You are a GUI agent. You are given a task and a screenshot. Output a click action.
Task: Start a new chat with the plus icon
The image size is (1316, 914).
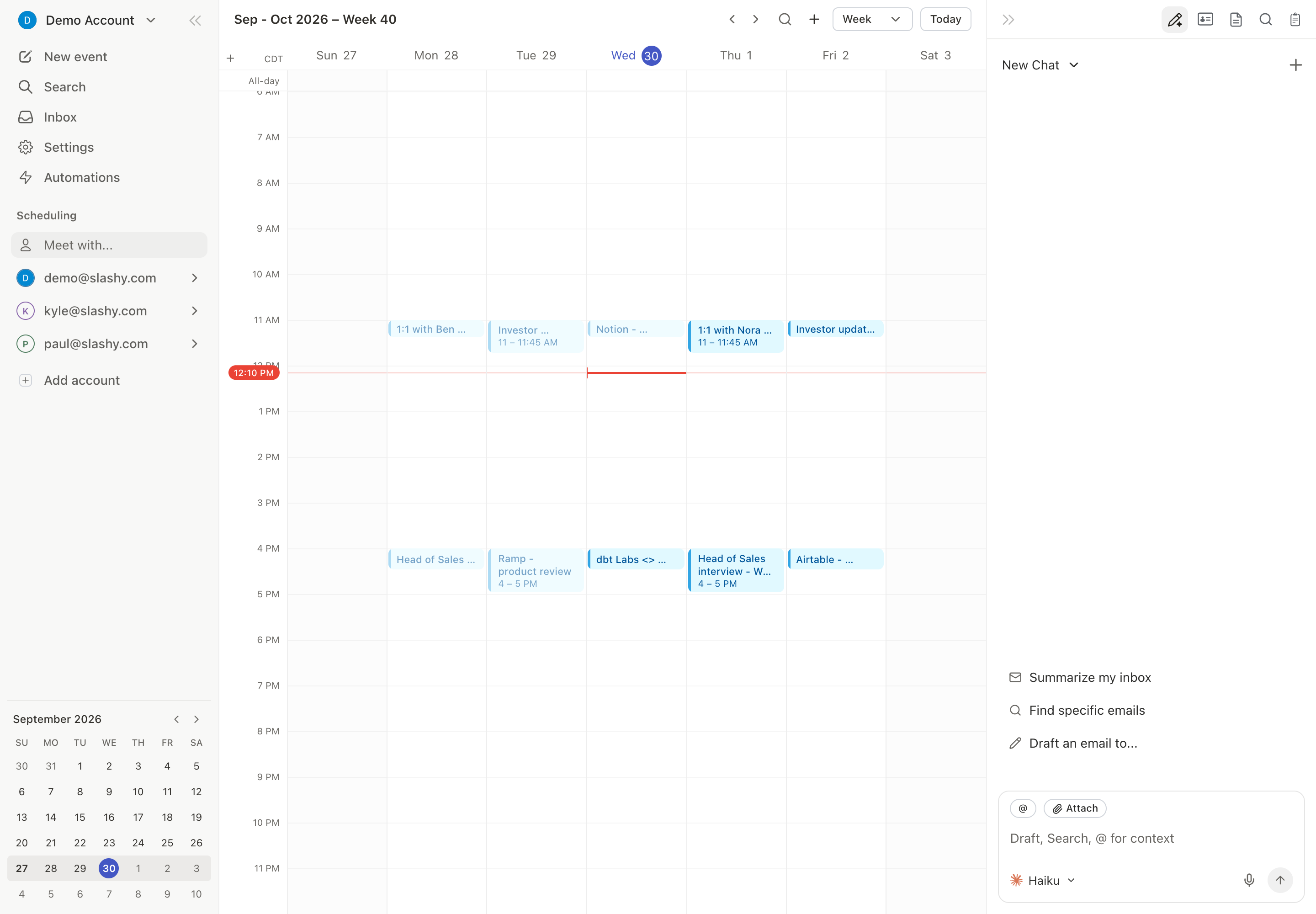1295,65
